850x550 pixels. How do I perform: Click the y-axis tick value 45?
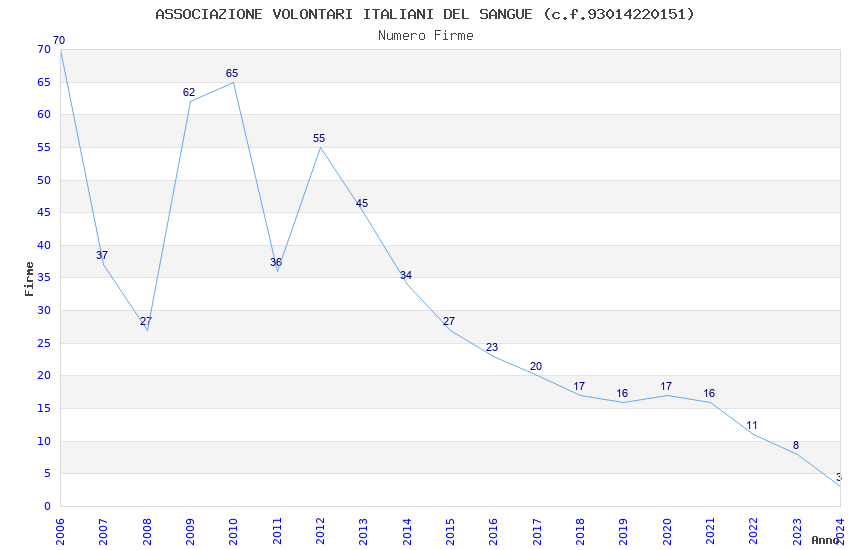pos(44,212)
